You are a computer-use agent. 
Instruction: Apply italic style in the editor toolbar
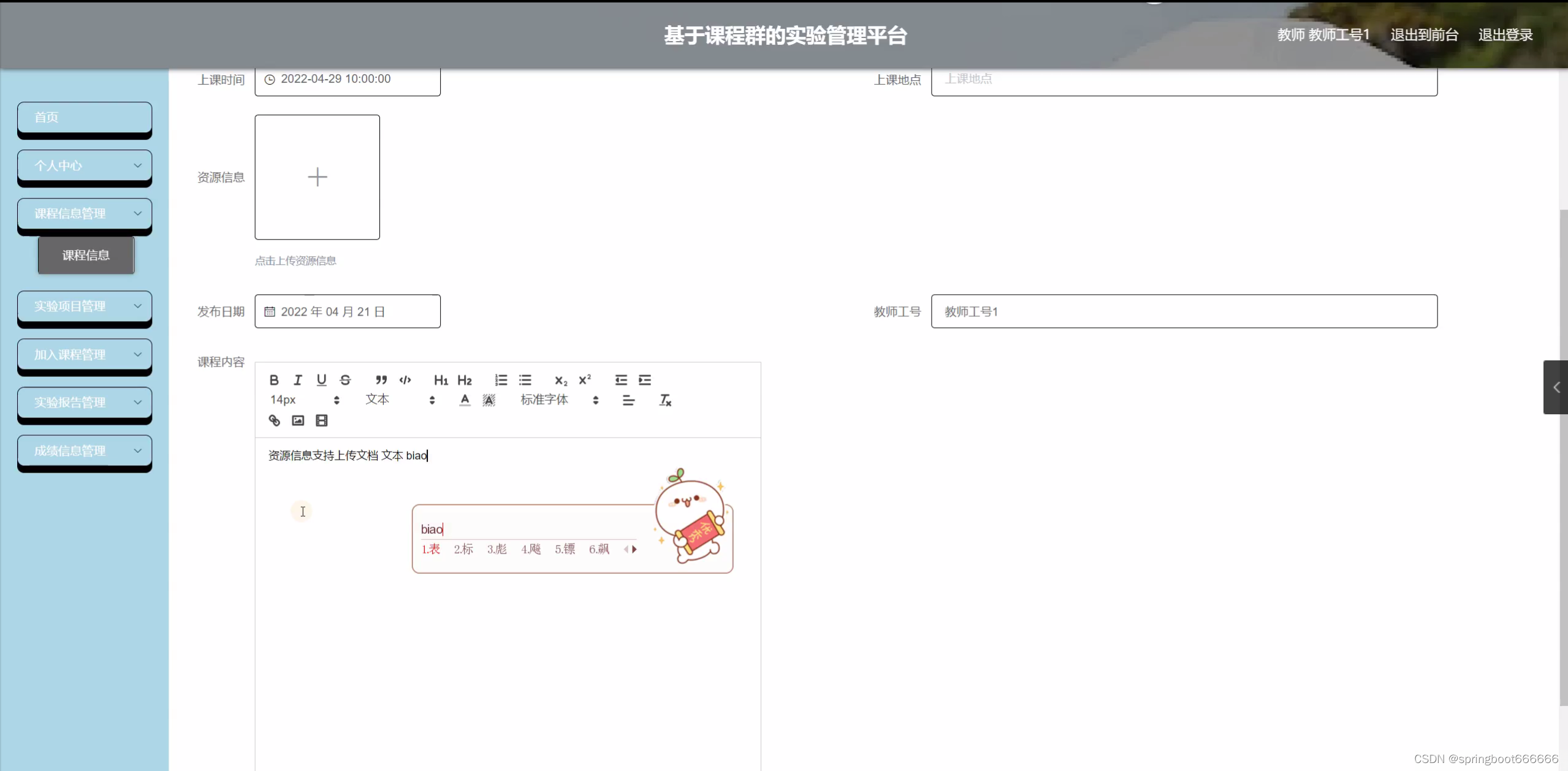298,380
